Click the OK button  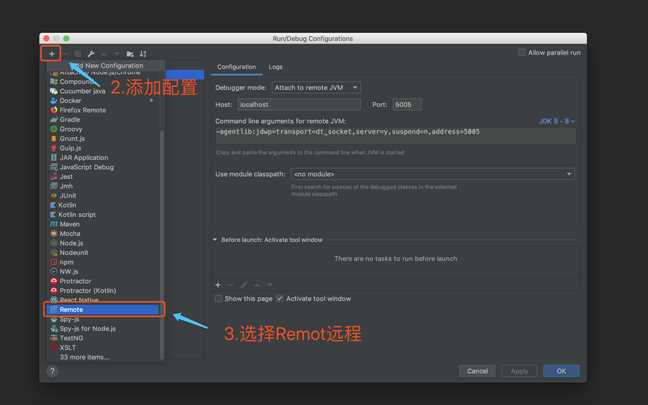coord(561,371)
